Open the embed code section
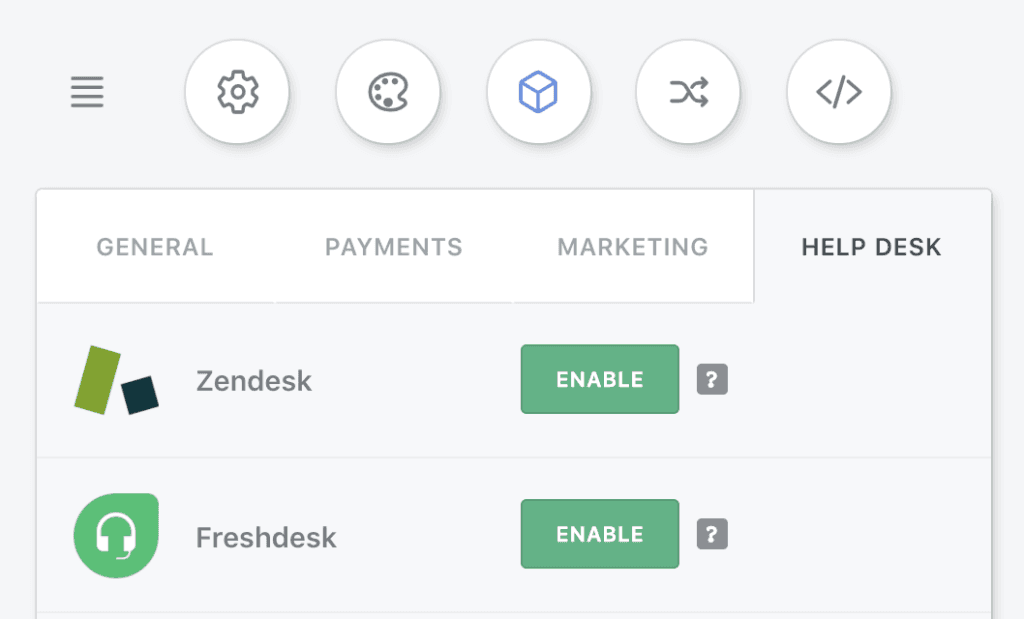Screen dimensions: 1024x619 coord(839,91)
